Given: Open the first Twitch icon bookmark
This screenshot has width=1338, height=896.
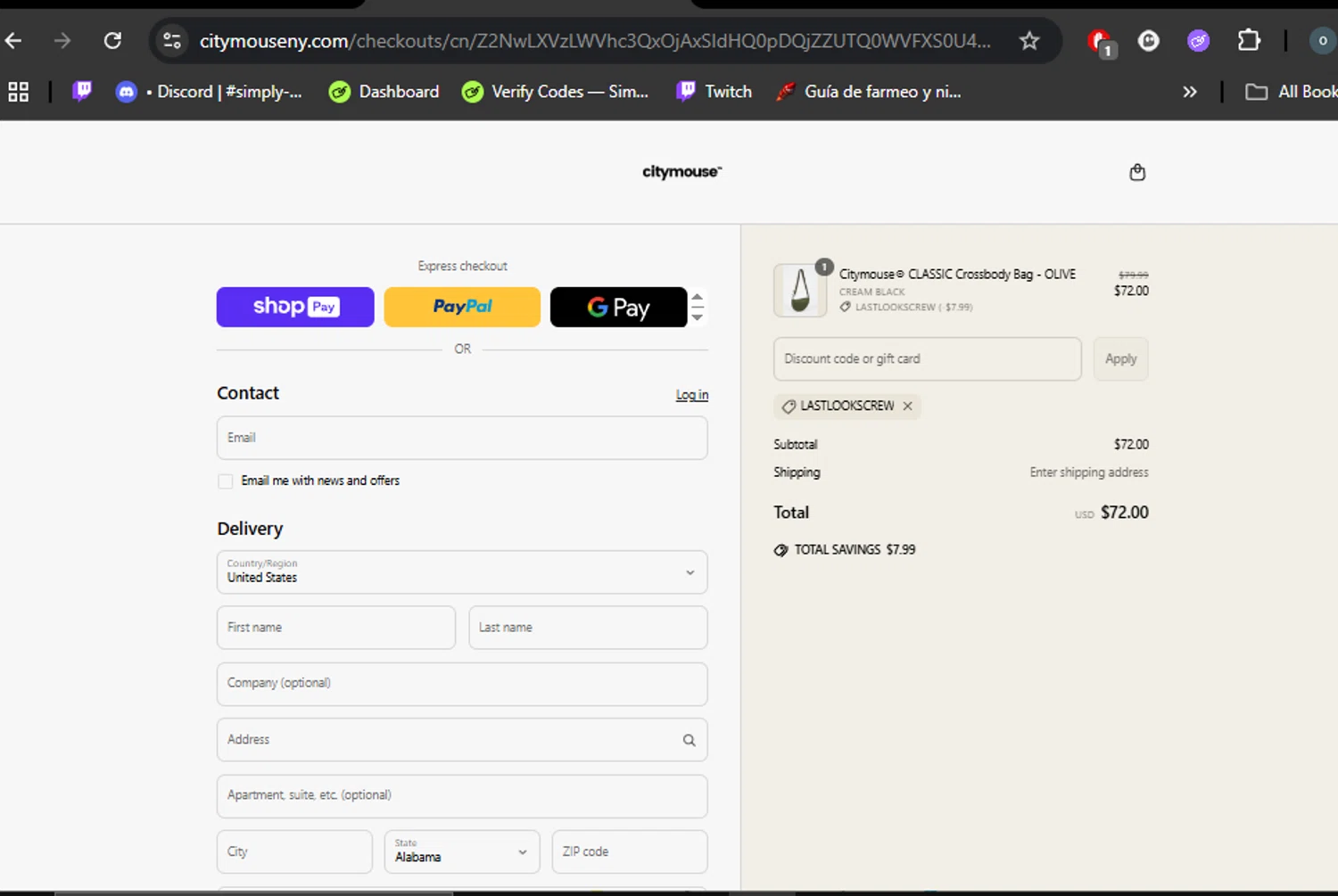Looking at the screenshot, I should click(x=82, y=91).
